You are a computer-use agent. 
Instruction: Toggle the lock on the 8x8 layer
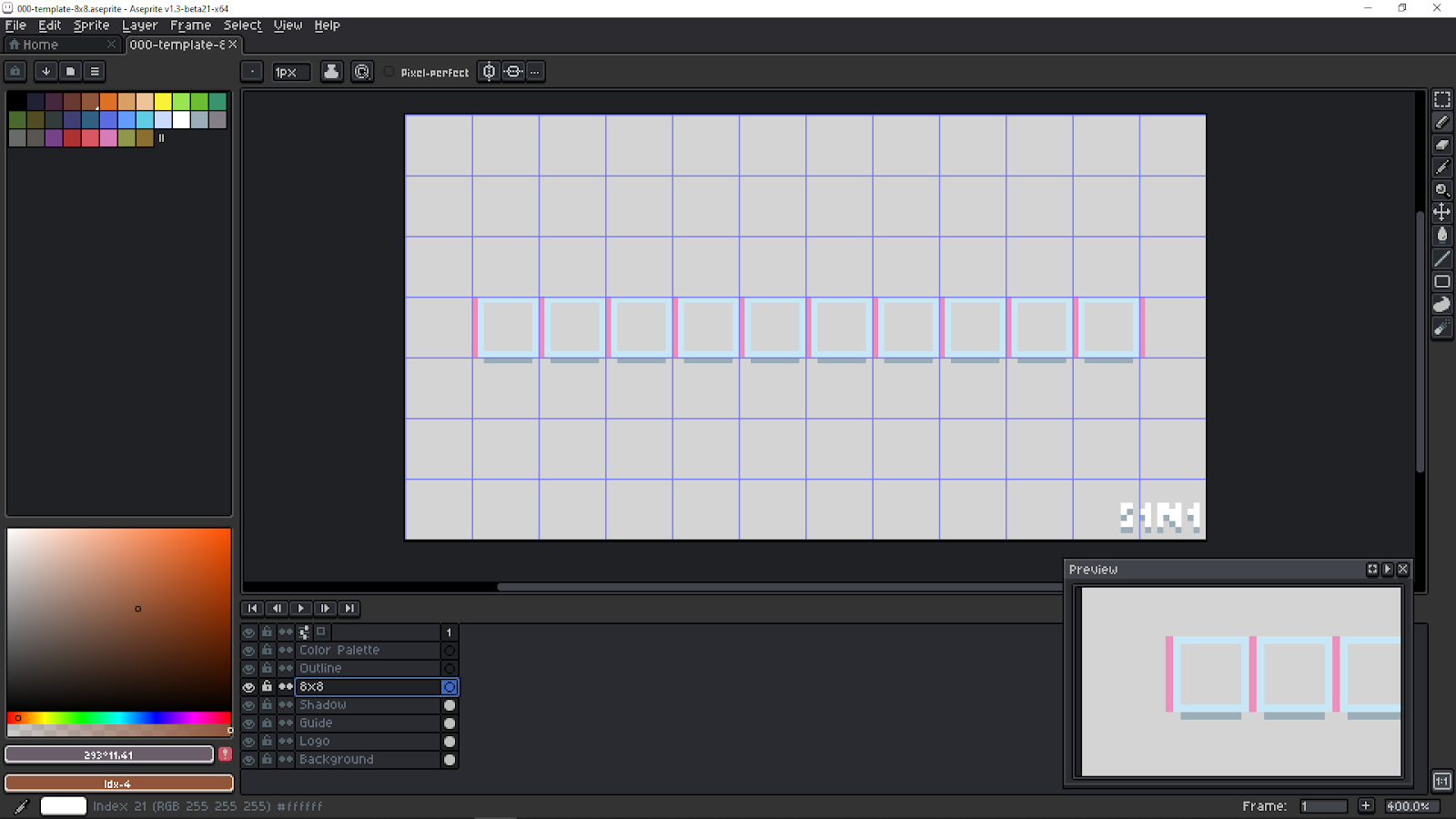(x=267, y=686)
